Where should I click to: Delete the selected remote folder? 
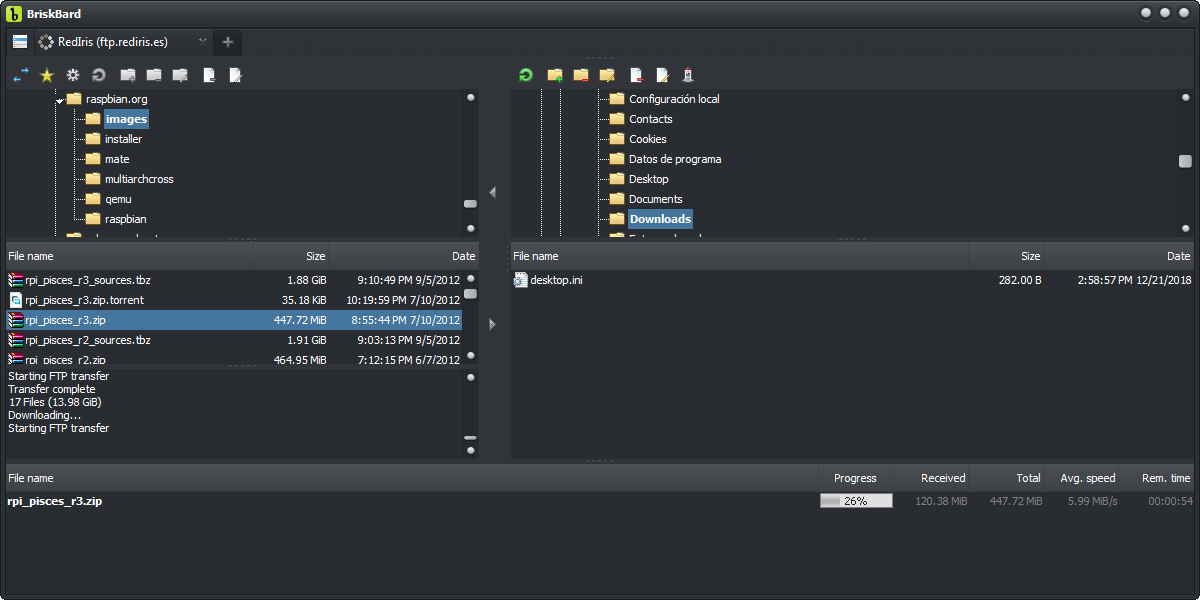154,75
